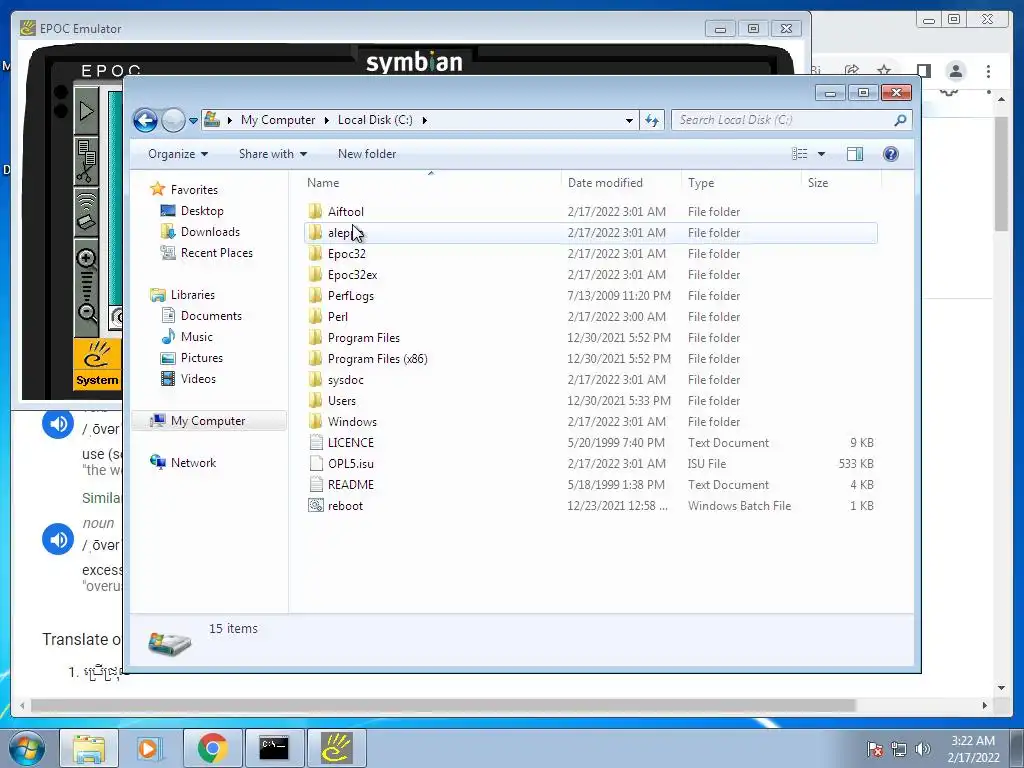Select the Windows folder icon
The height and width of the screenshot is (768, 1024).
pyautogui.click(x=315, y=421)
